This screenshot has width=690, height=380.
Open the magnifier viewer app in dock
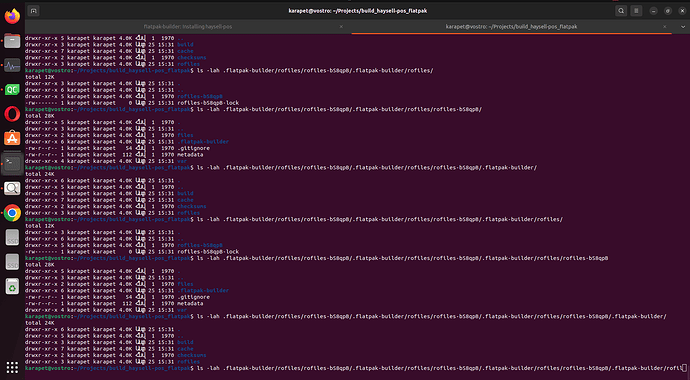(x=12, y=188)
